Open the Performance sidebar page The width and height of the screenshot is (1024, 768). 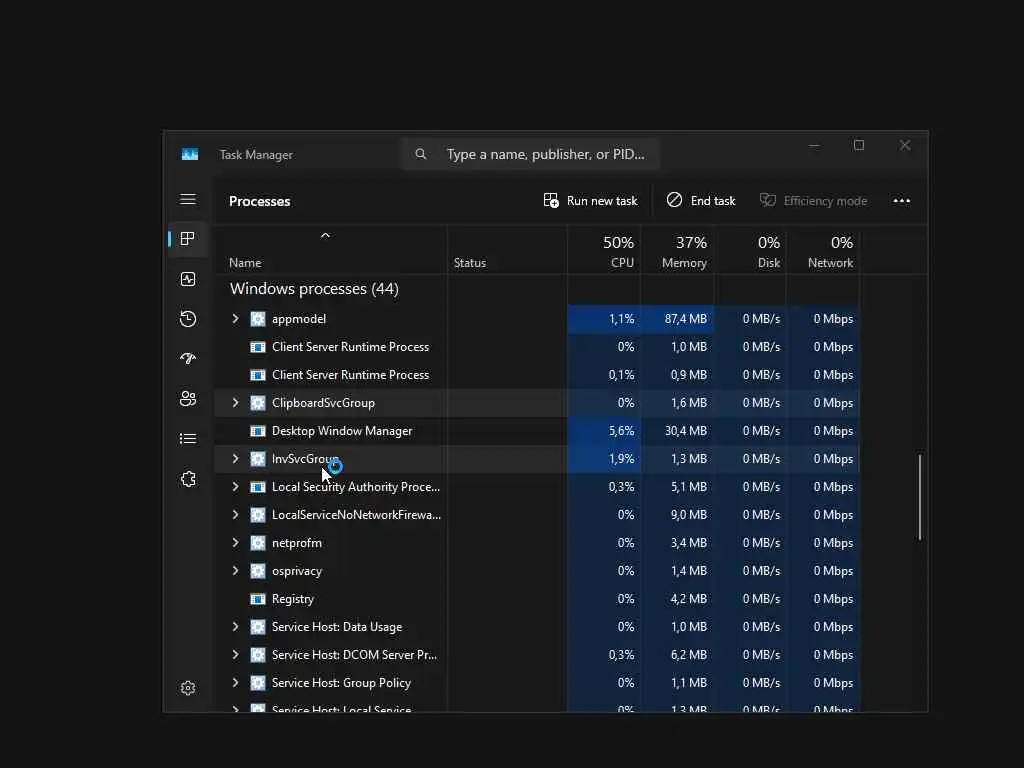point(188,280)
